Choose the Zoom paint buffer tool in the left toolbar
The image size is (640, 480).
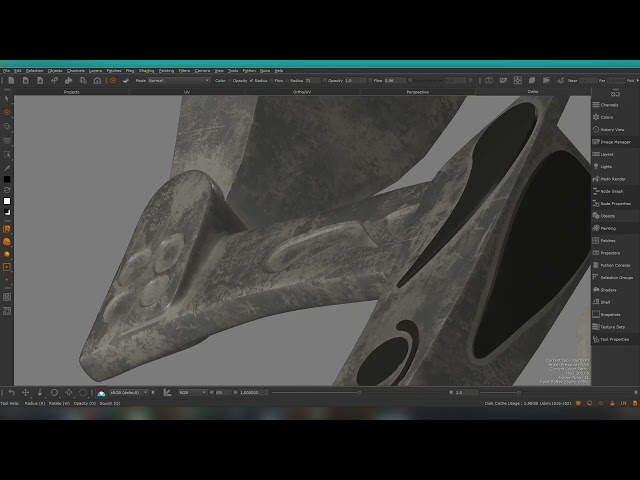tap(7, 126)
